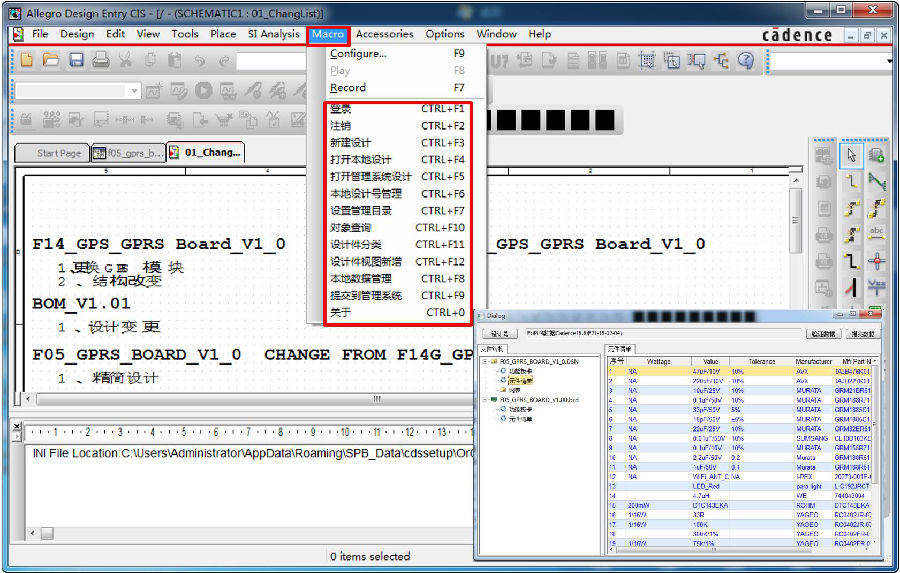Image resolution: width=900 pixels, height=573 pixels.
Task: Click the Annotate U? toolbar icon
Action: (499, 61)
